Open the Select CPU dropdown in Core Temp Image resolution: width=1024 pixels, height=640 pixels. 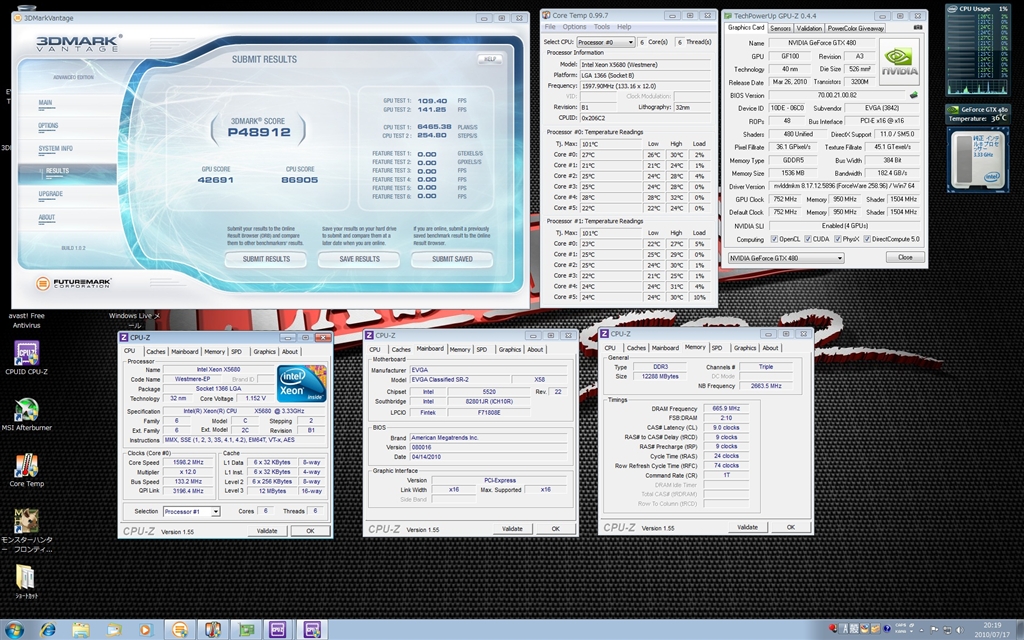(605, 42)
